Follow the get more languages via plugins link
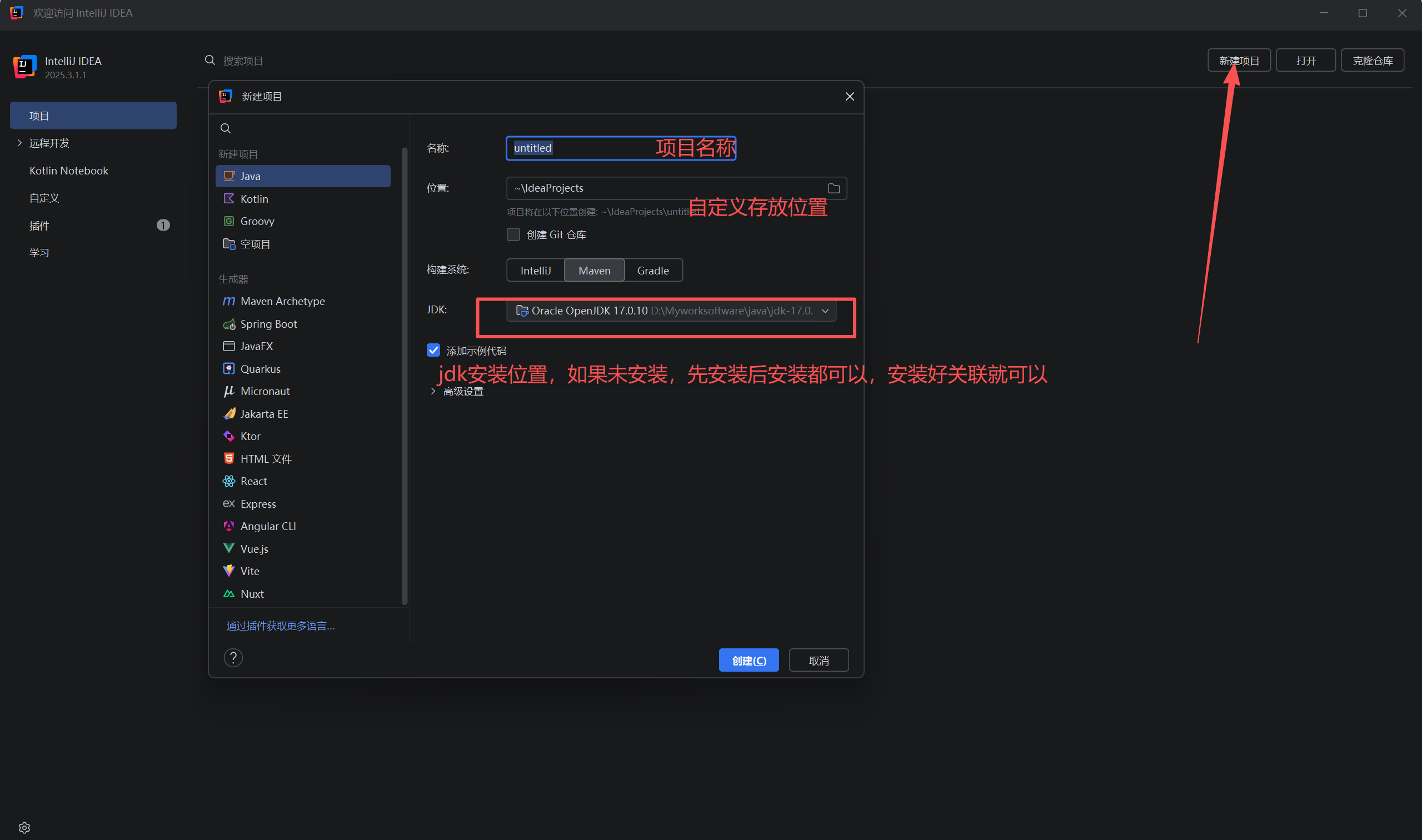Screen dimensions: 1422x840 pos(280,626)
